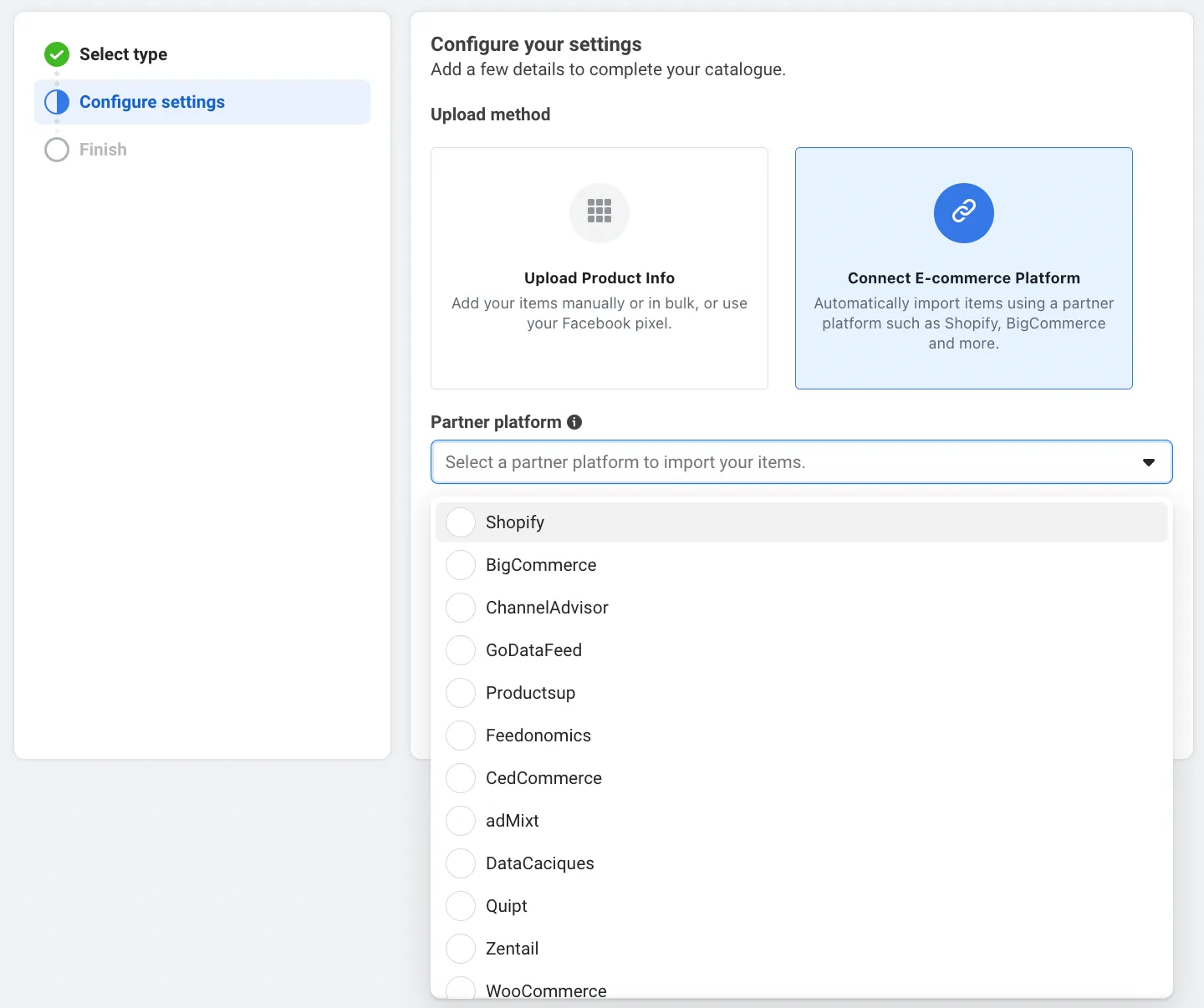This screenshot has width=1204, height=1008.
Task: Collapse the partner platform dropdown arrow
Action: pyautogui.click(x=1149, y=462)
